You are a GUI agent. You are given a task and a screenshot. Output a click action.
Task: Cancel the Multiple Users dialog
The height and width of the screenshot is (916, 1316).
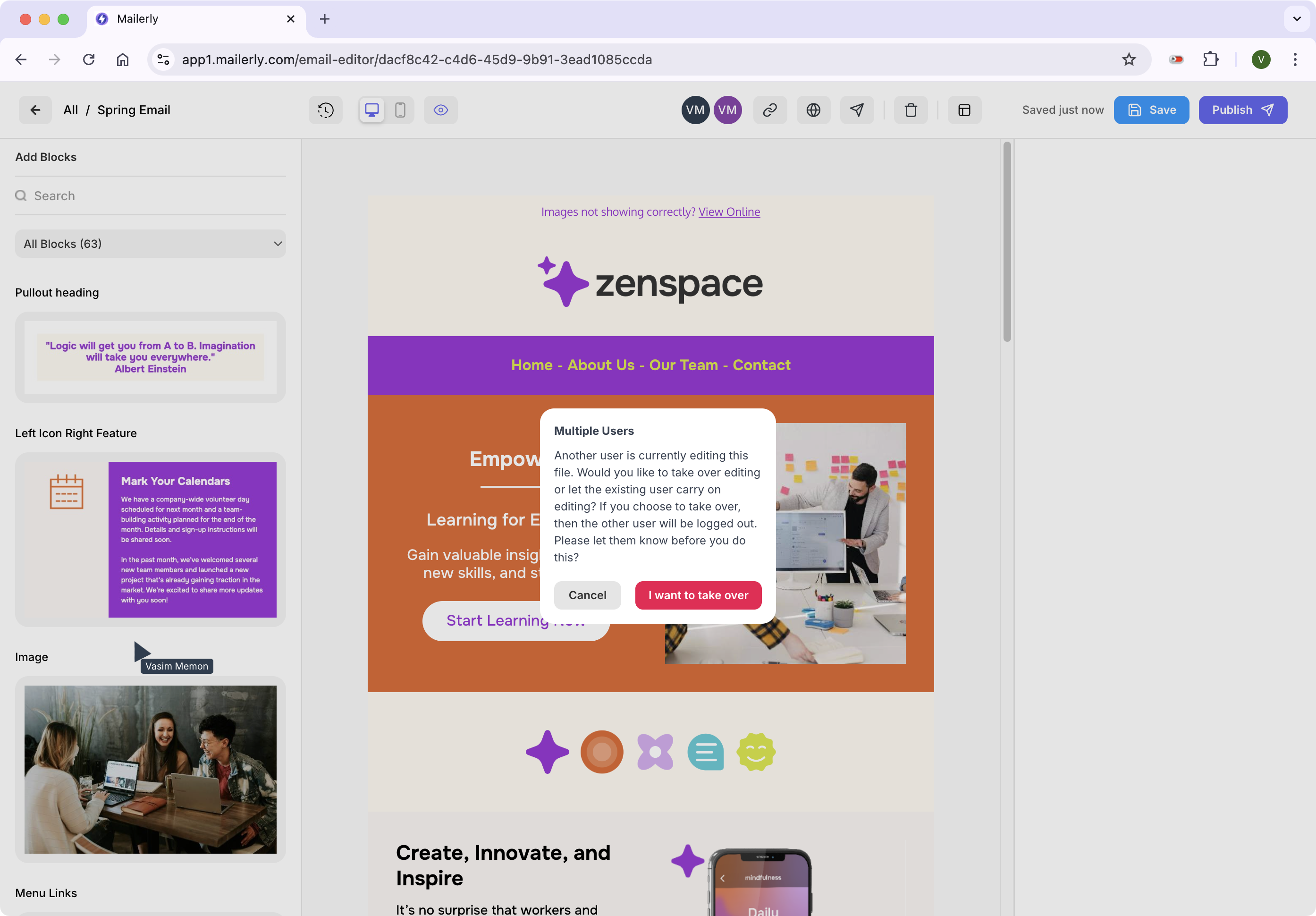[x=587, y=595]
